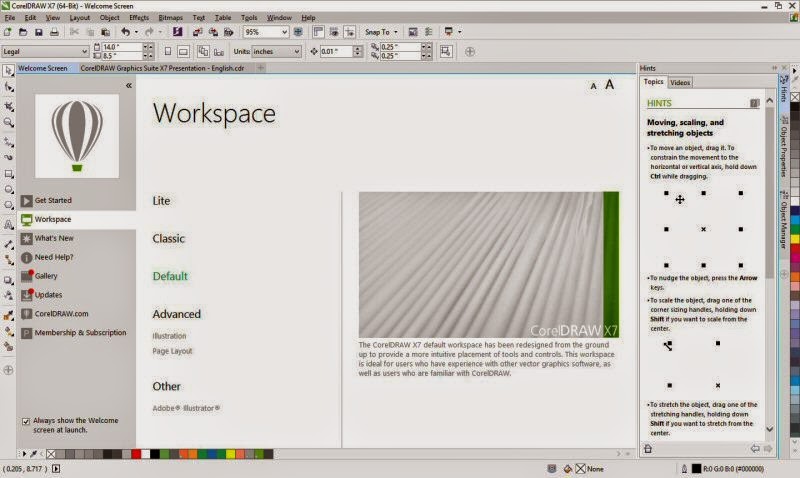
Task: Open the Effects menu
Action: pos(139,17)
